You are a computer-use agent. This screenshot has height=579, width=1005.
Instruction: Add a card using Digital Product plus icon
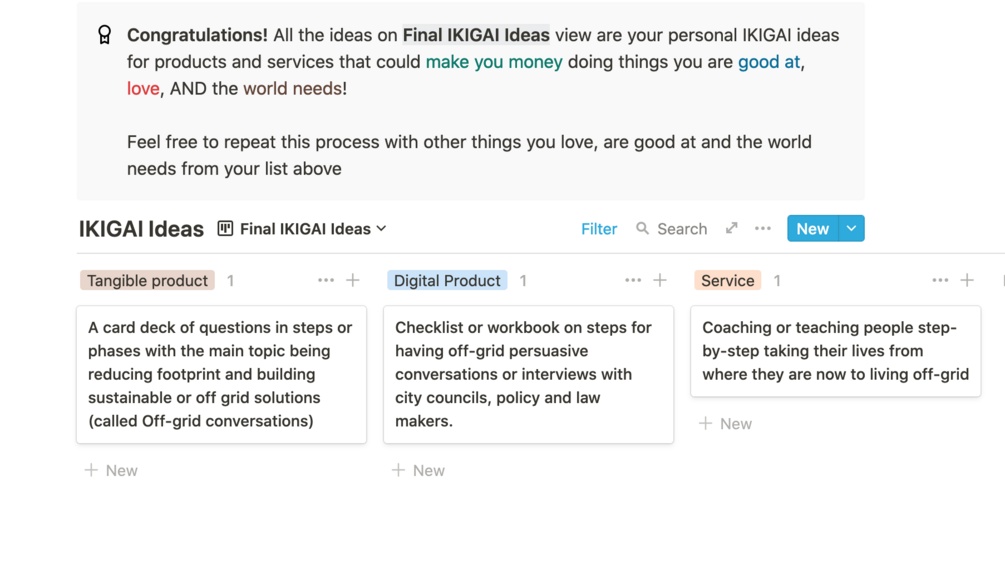[660, 281]
